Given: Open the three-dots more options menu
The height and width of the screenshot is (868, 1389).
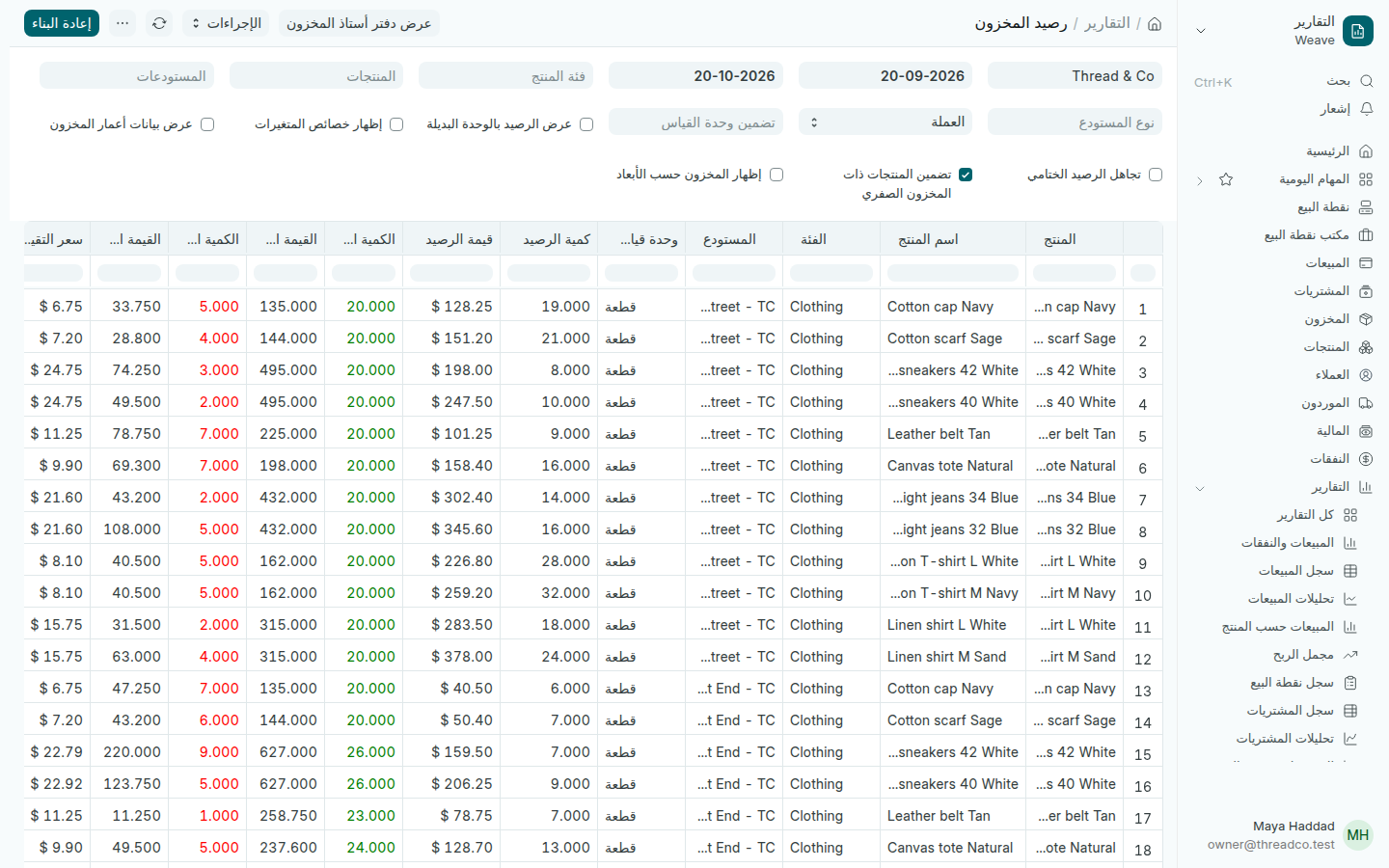Looking at the screenshot, I should (123, 23).
